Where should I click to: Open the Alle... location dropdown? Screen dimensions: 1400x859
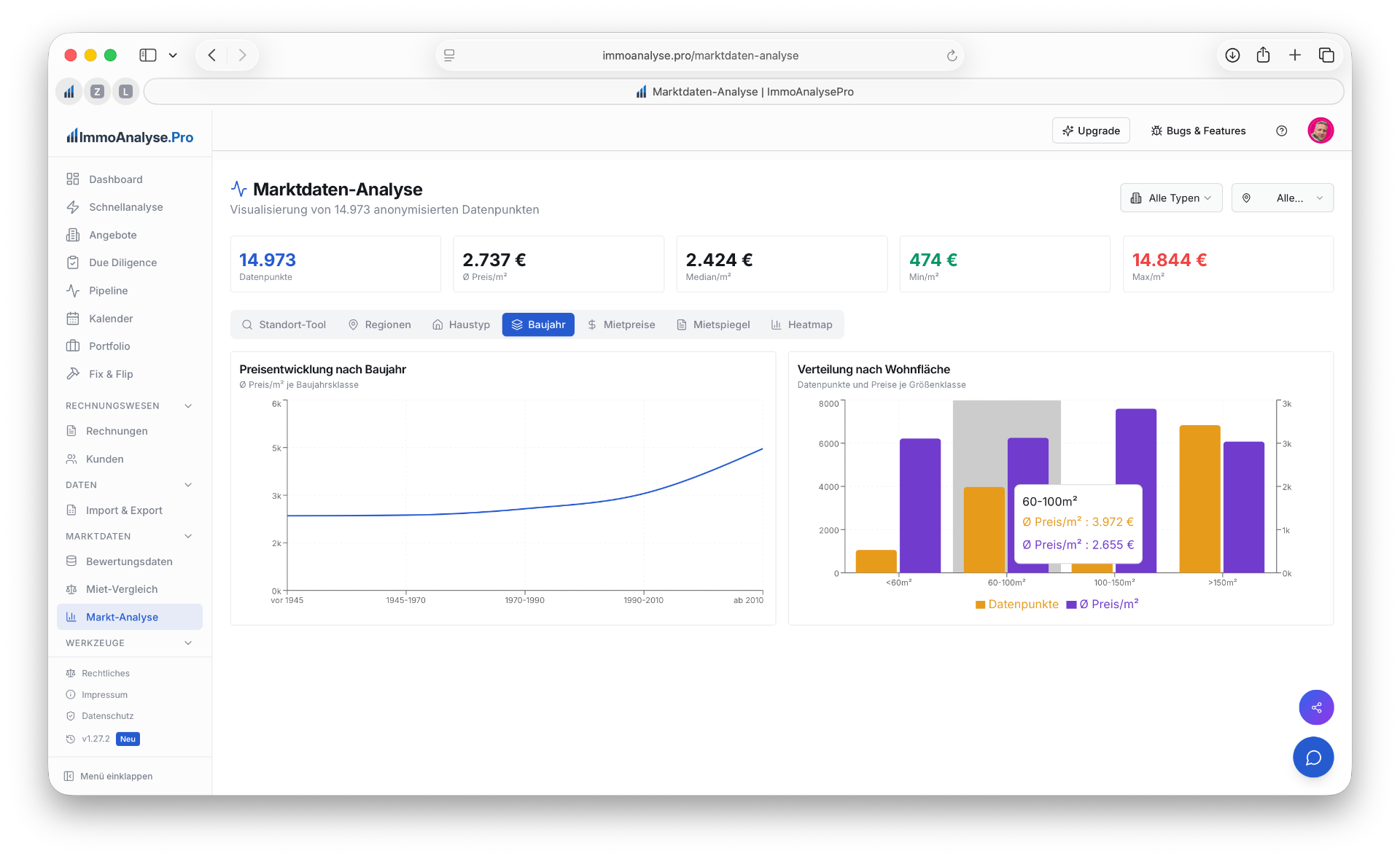[1282, 198]
